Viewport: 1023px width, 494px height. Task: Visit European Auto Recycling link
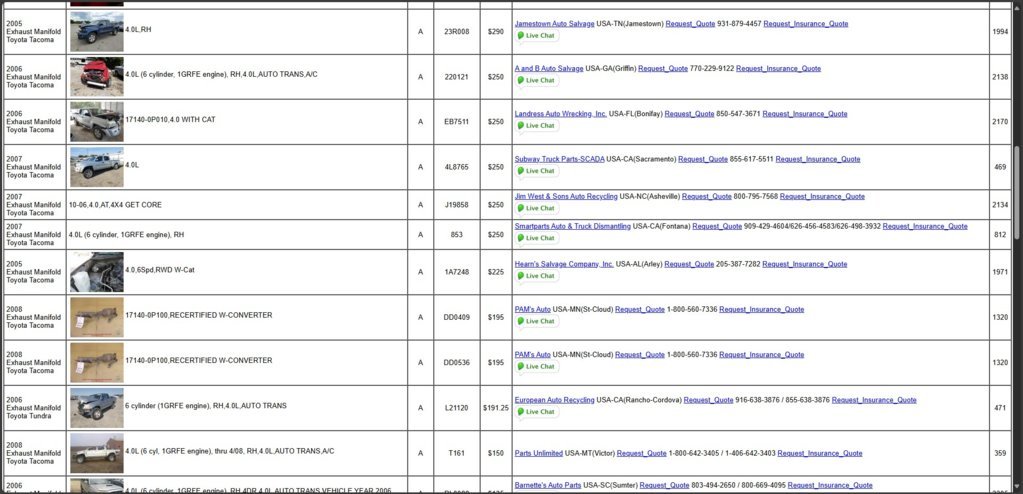click(x=555, y=400)
